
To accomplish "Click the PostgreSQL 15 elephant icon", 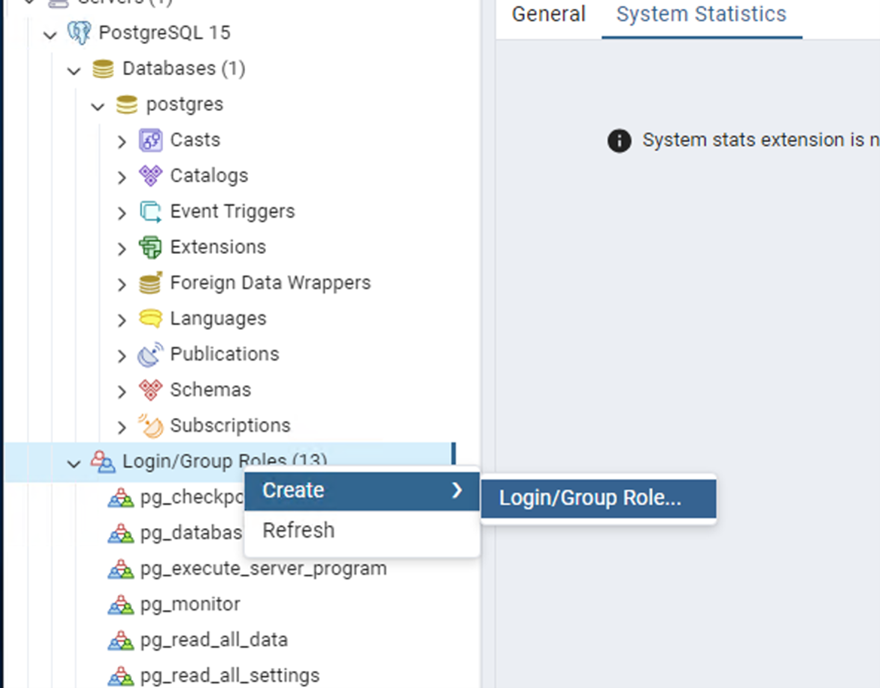I will tap(79, 33).
